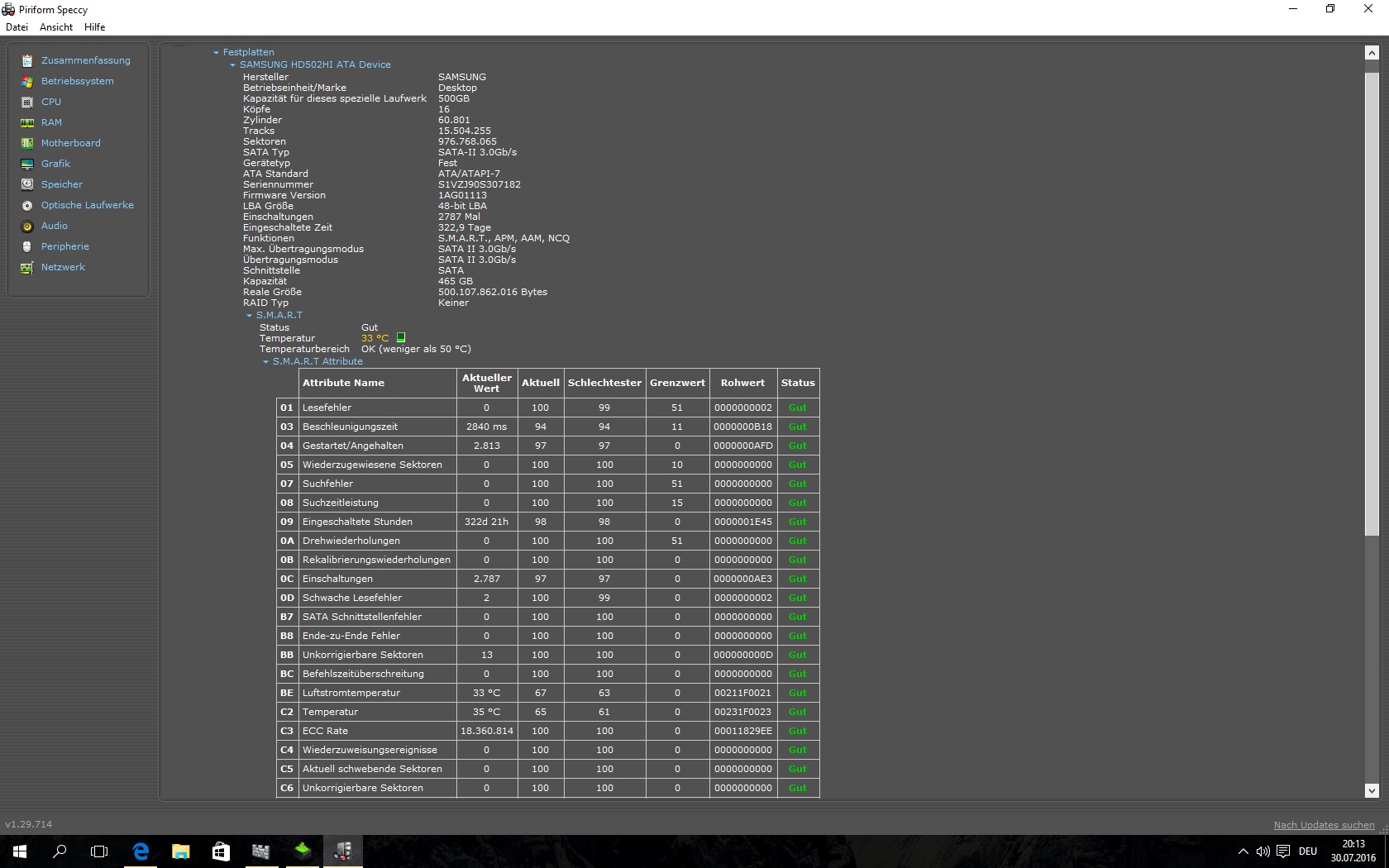Click Wiederzugewiesene Sektoren row

point(548,465)
